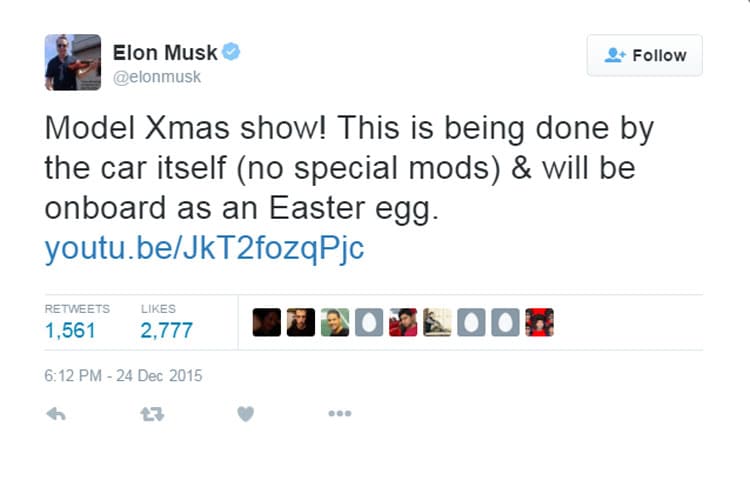
Task: Open the youtu.be/JkT2fozqPjc link
Action: (204, 248)
